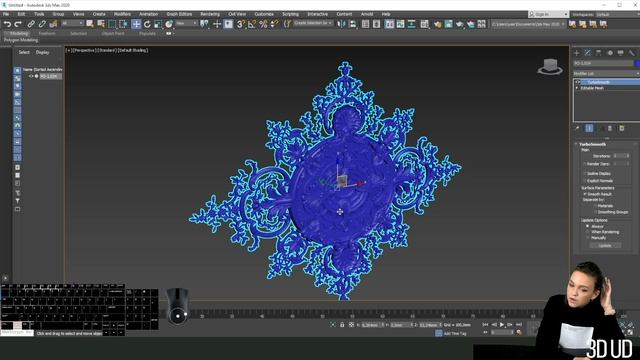Click the Iterations value field
This screenshot has width=640, height=360.
[x=619, y=156]
